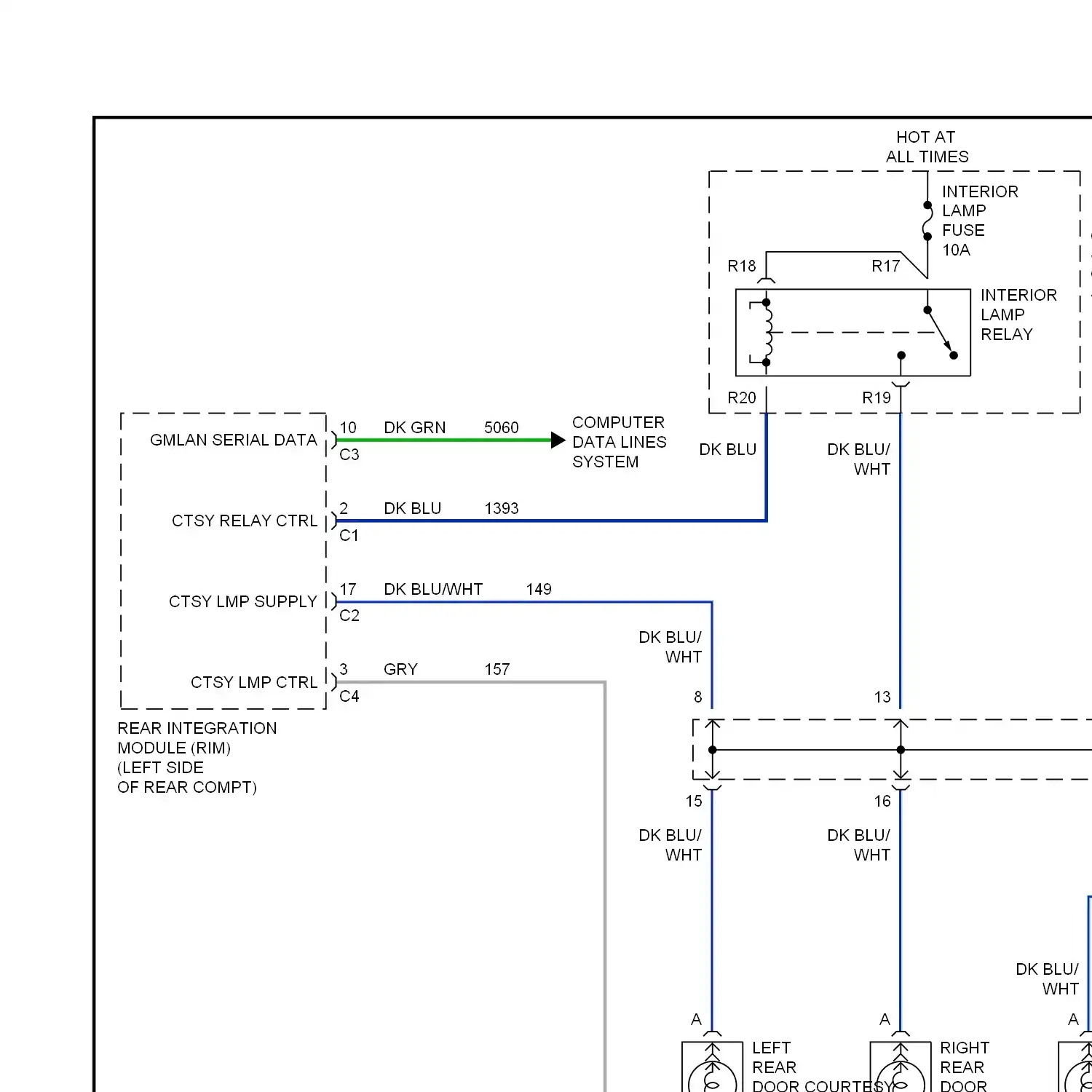1092x1092 pixels.
Task: Select connector label C1
Action: pos(349,536)
